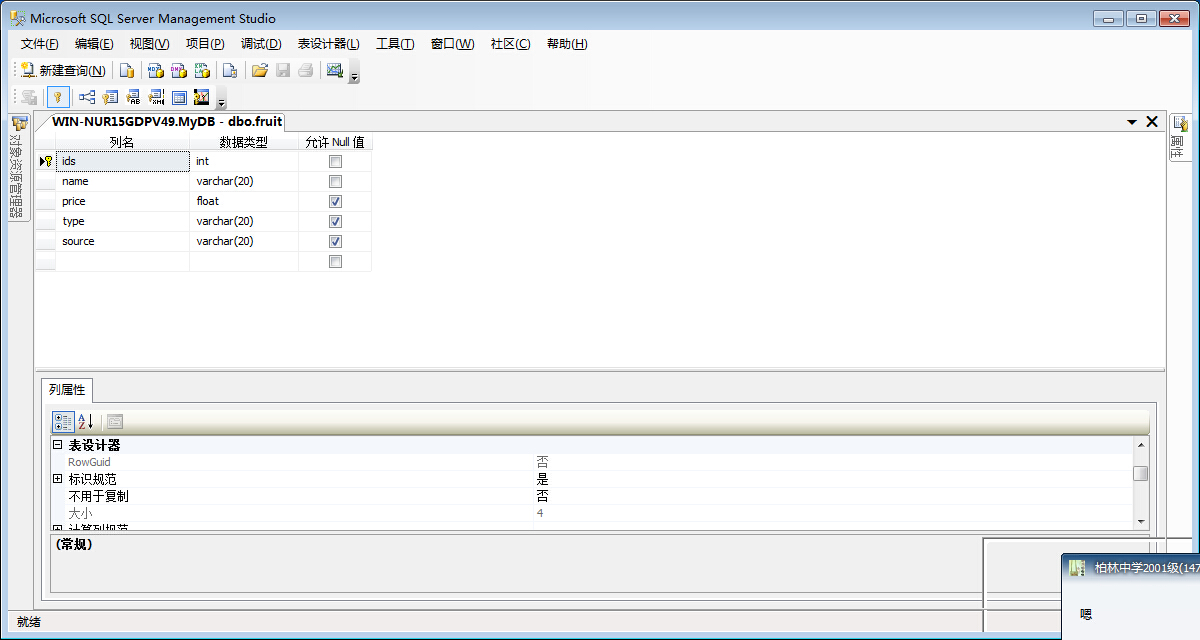Open the Relationships icon
The image size is (1200, 640).
pos(87,97)
